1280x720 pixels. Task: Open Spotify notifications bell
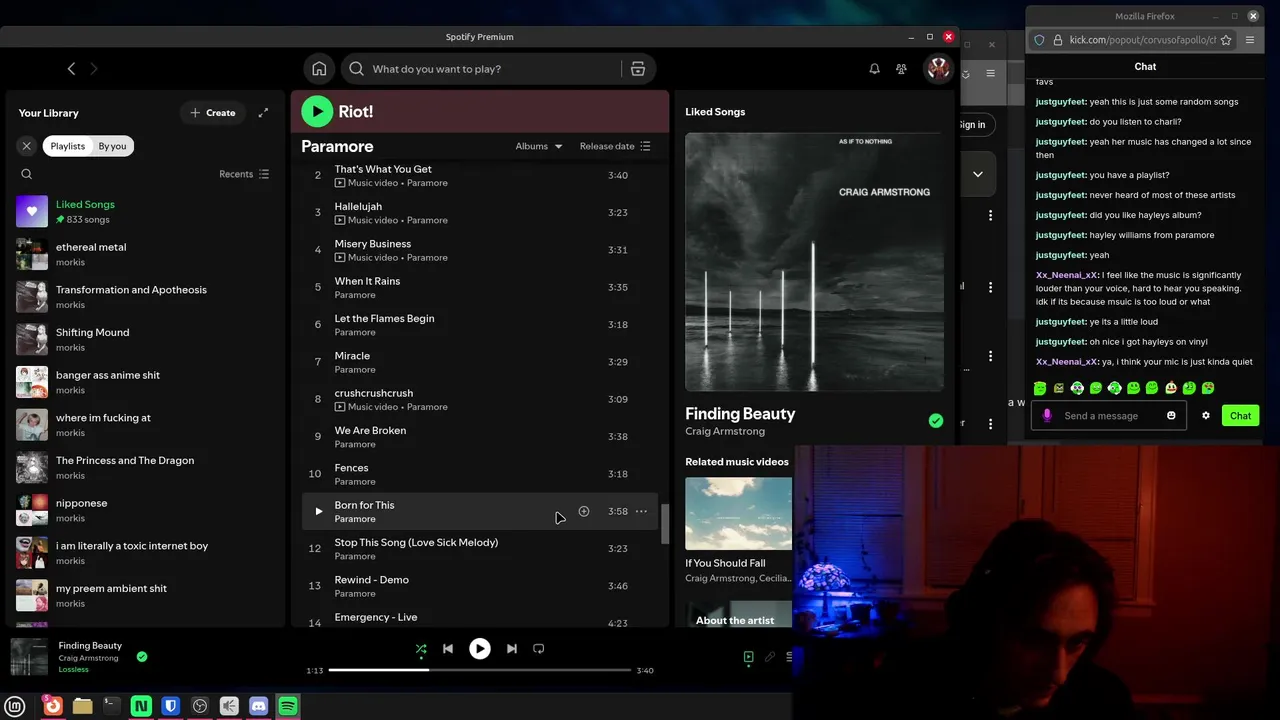(874, 69)
